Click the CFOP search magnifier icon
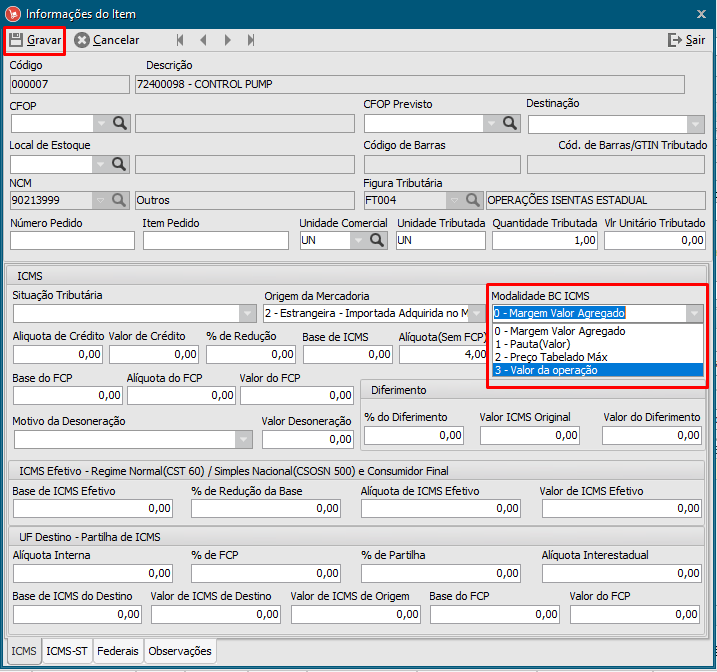Screen dimensions: 717x672 [x=120, y=123]
